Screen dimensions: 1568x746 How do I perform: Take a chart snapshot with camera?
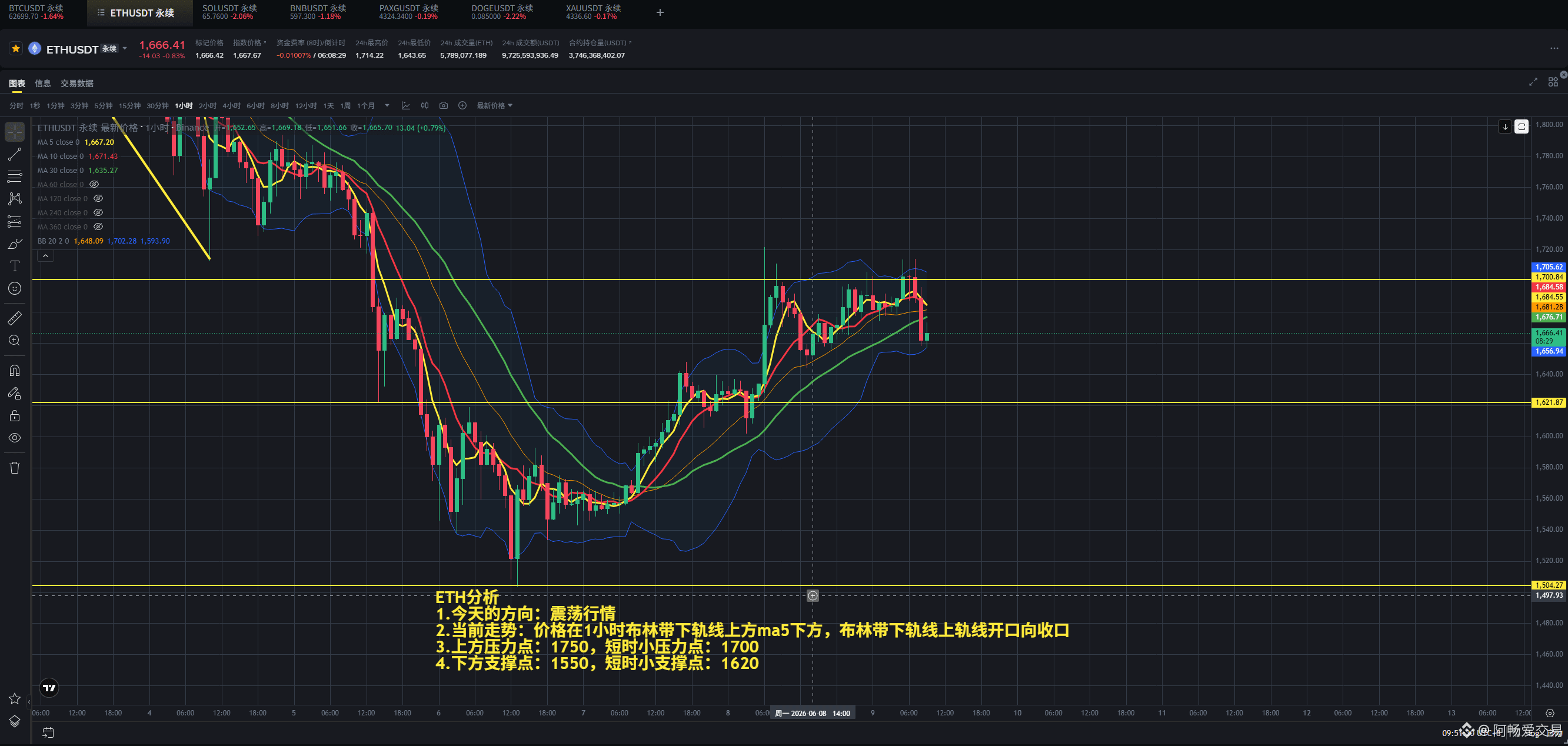point(444,106)
